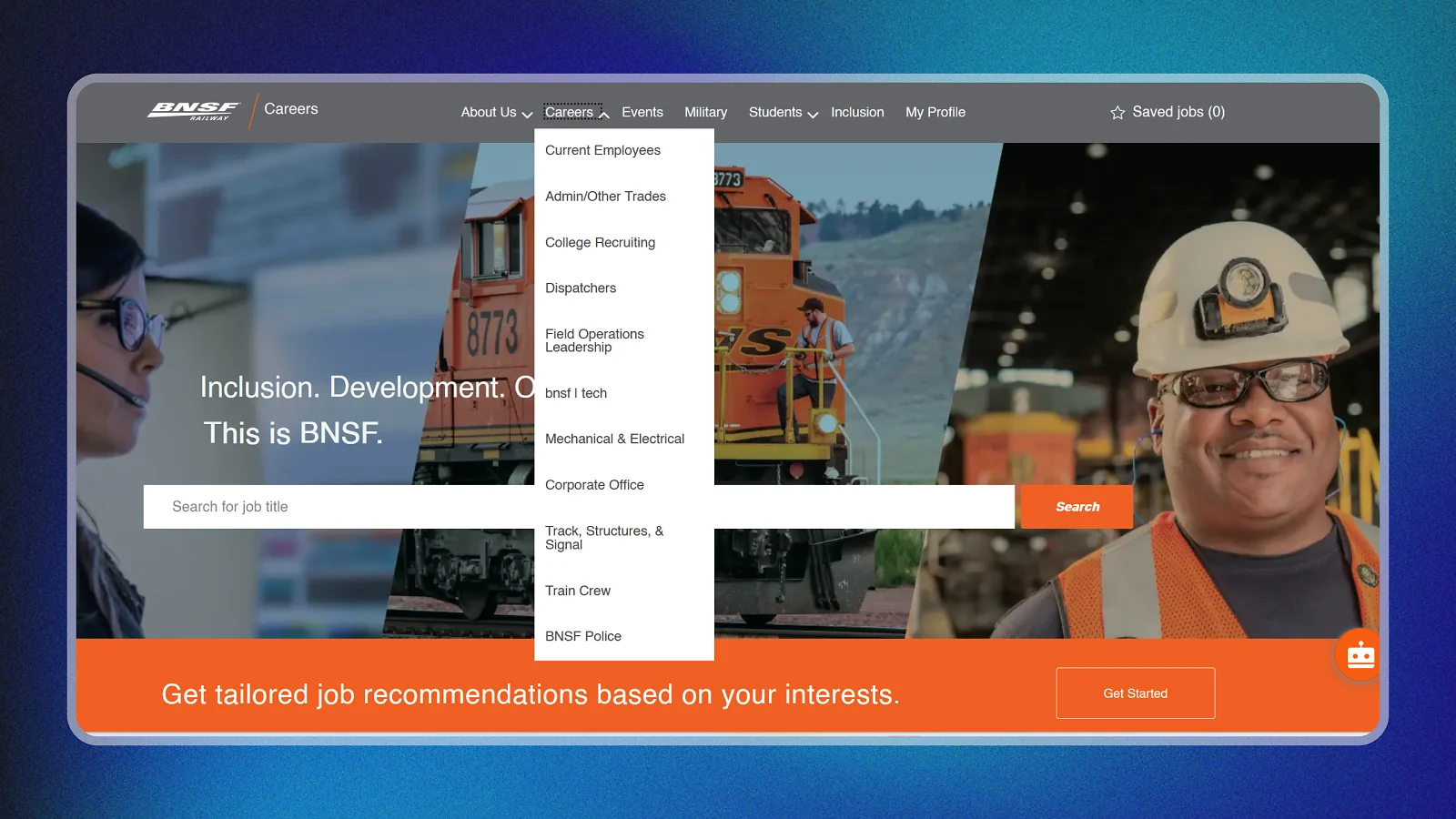Collapse the open Careers dropdown in the nav bar

(x=576, y=112)
